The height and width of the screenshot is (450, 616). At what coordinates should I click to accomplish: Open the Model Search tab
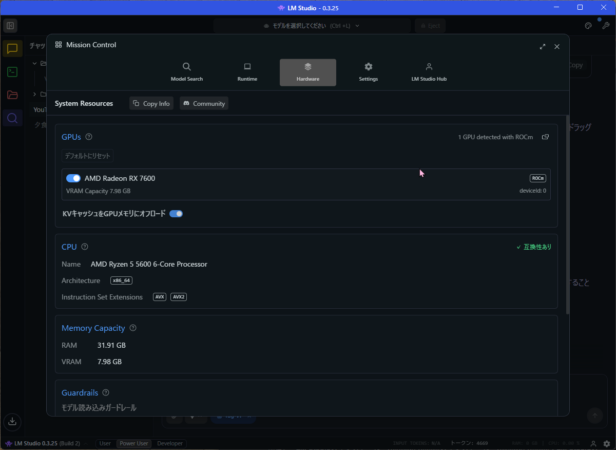[187, 72]
